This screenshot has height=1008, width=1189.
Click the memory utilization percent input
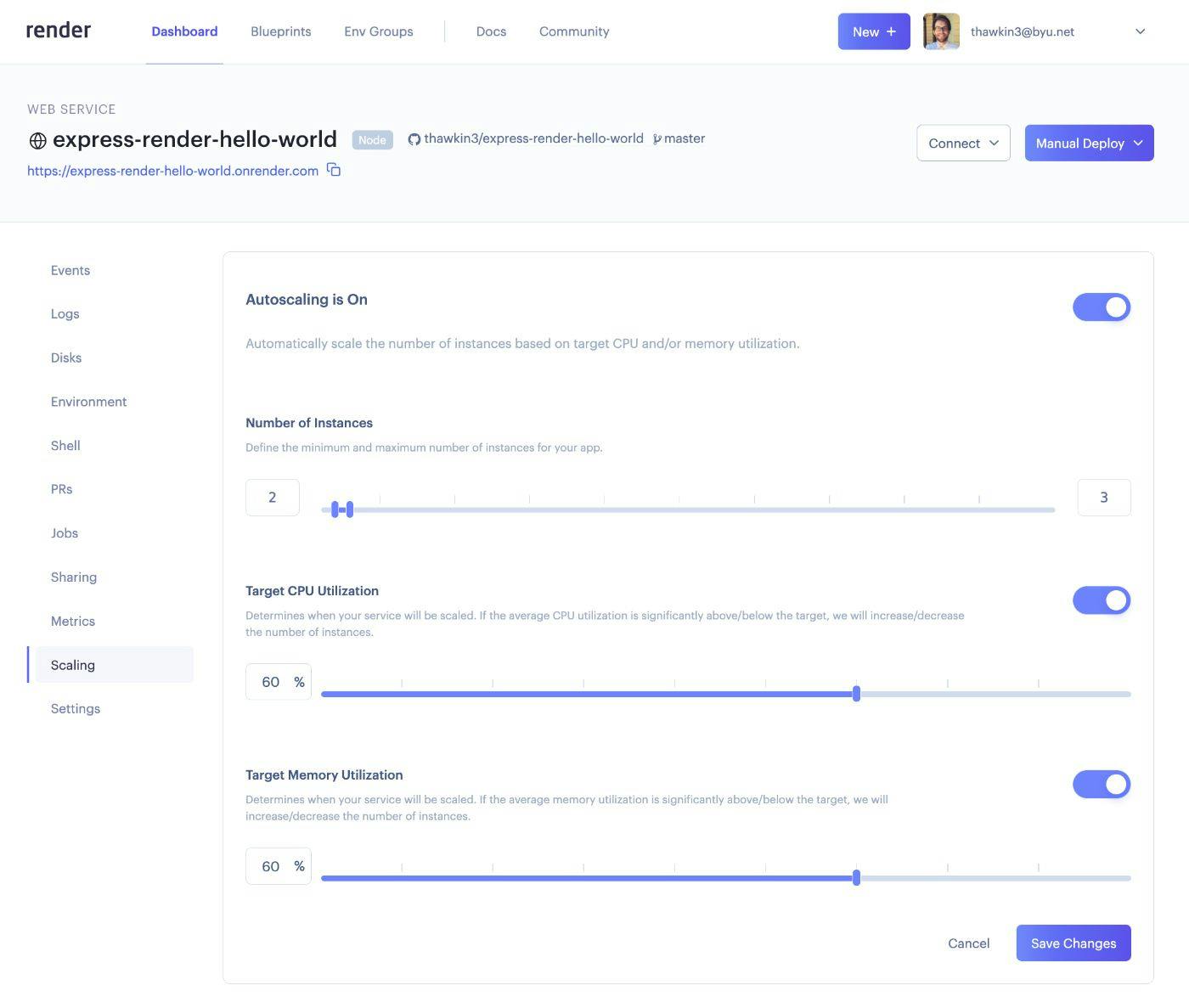(279, 866)
